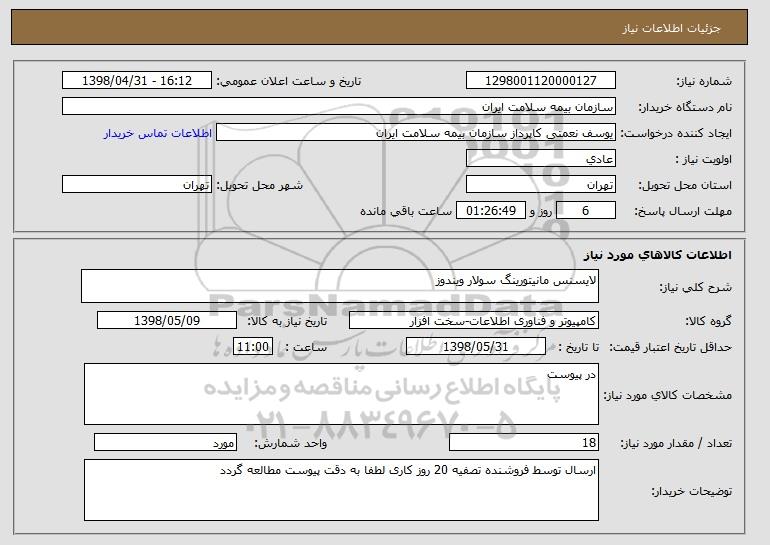The image size is (770, 545).
Task: Click the unit of measure field مورد
Action: point(165,442)
